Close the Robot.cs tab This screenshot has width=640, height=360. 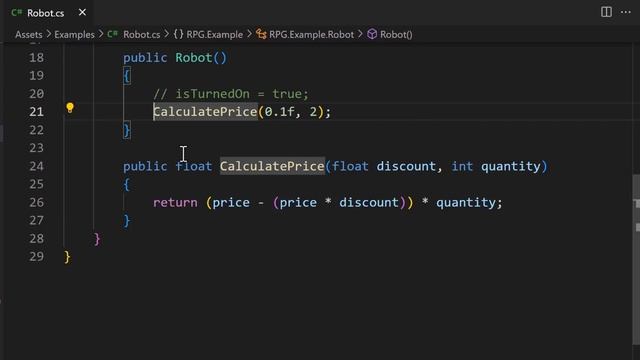pos(82,13)
